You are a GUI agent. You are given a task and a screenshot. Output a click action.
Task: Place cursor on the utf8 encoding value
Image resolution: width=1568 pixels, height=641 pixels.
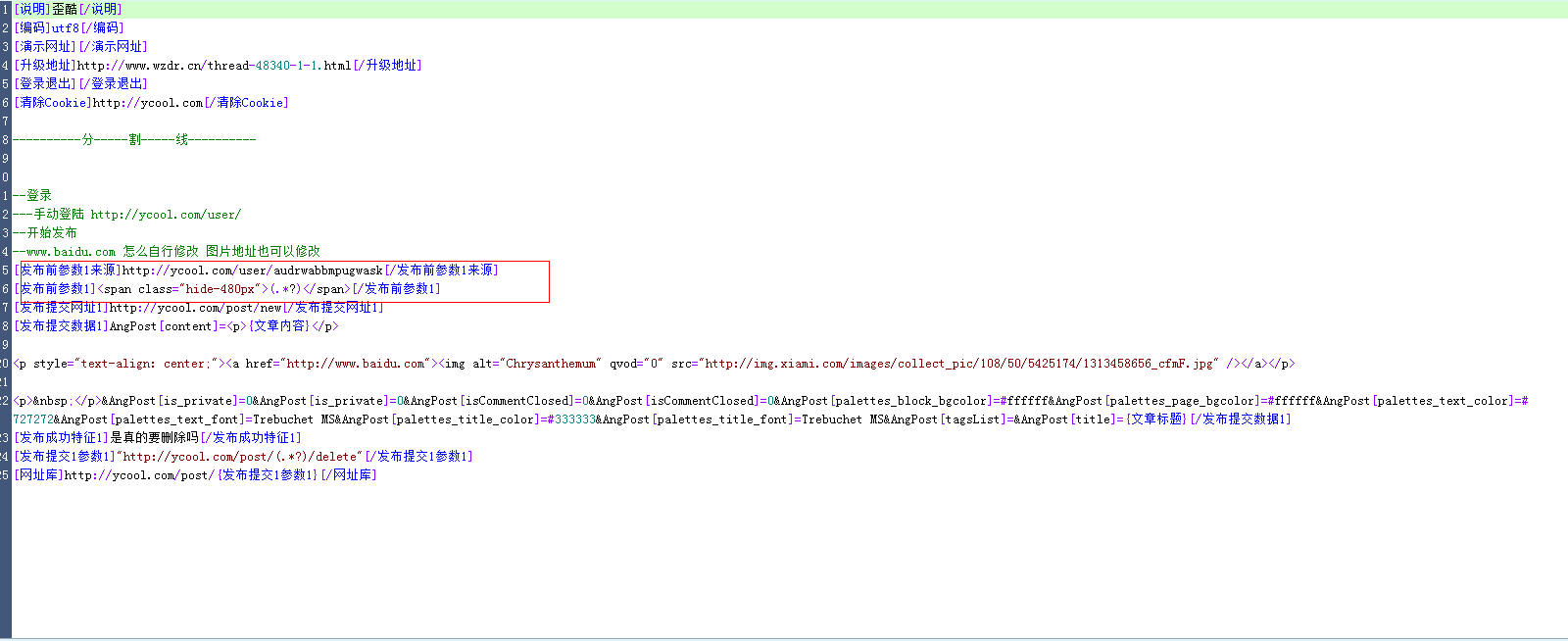pos(65,28)
